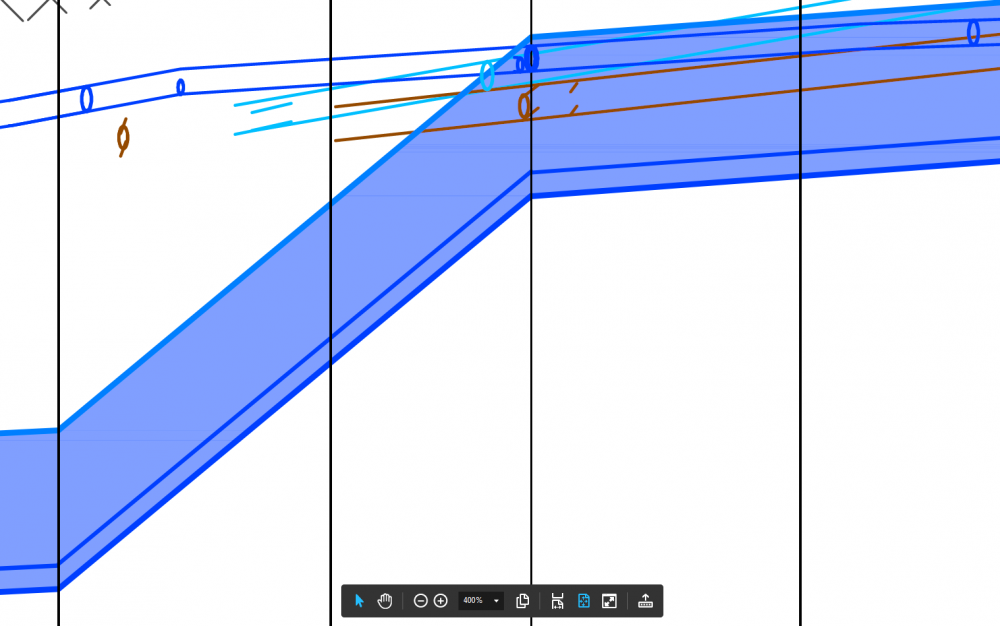Select the arrow selection tool

(x=359, y=601)
